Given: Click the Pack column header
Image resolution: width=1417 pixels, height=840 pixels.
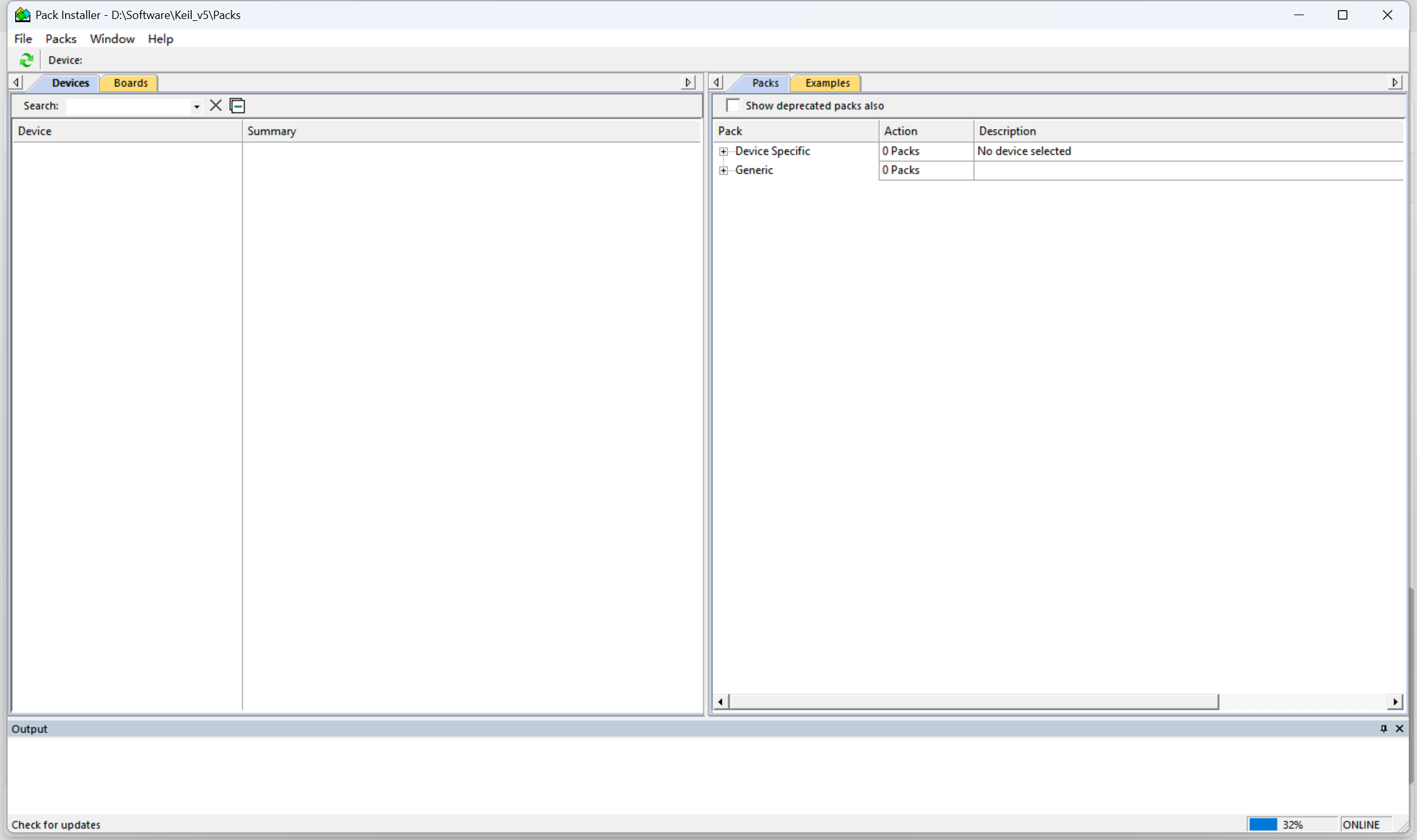Looking at the screenshot, I should [796, 131].
